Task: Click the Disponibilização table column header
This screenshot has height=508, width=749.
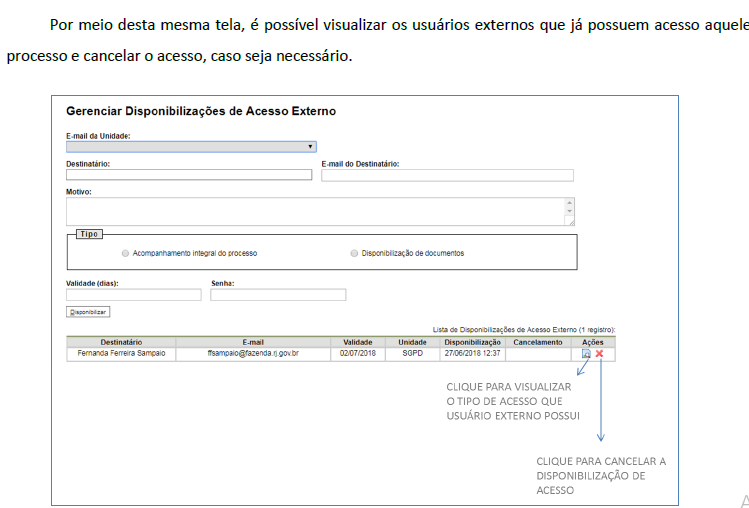Action: tap(472, 342)
